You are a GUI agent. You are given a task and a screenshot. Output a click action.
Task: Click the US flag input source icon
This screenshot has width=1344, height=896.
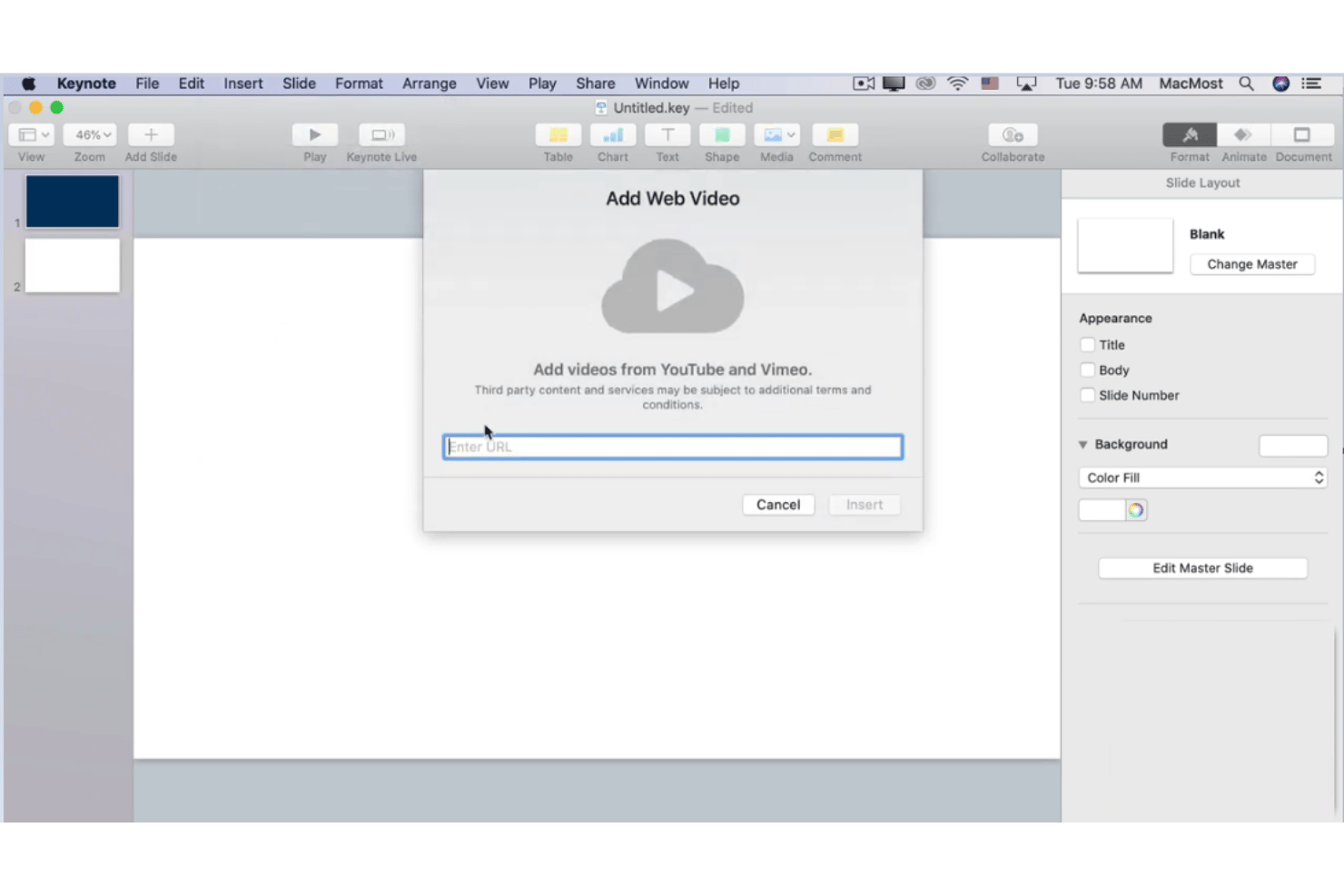click(990, 84)
